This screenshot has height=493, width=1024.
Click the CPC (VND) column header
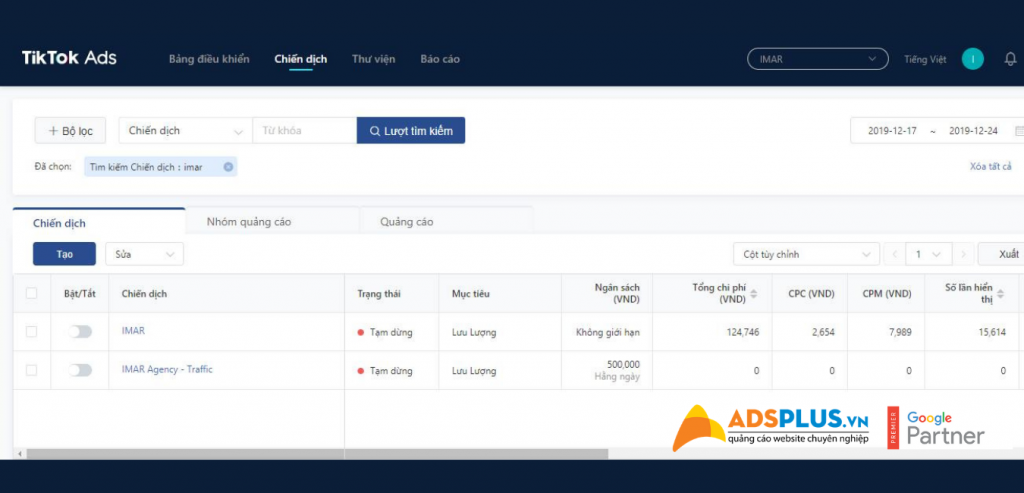(x=811, y=294)
